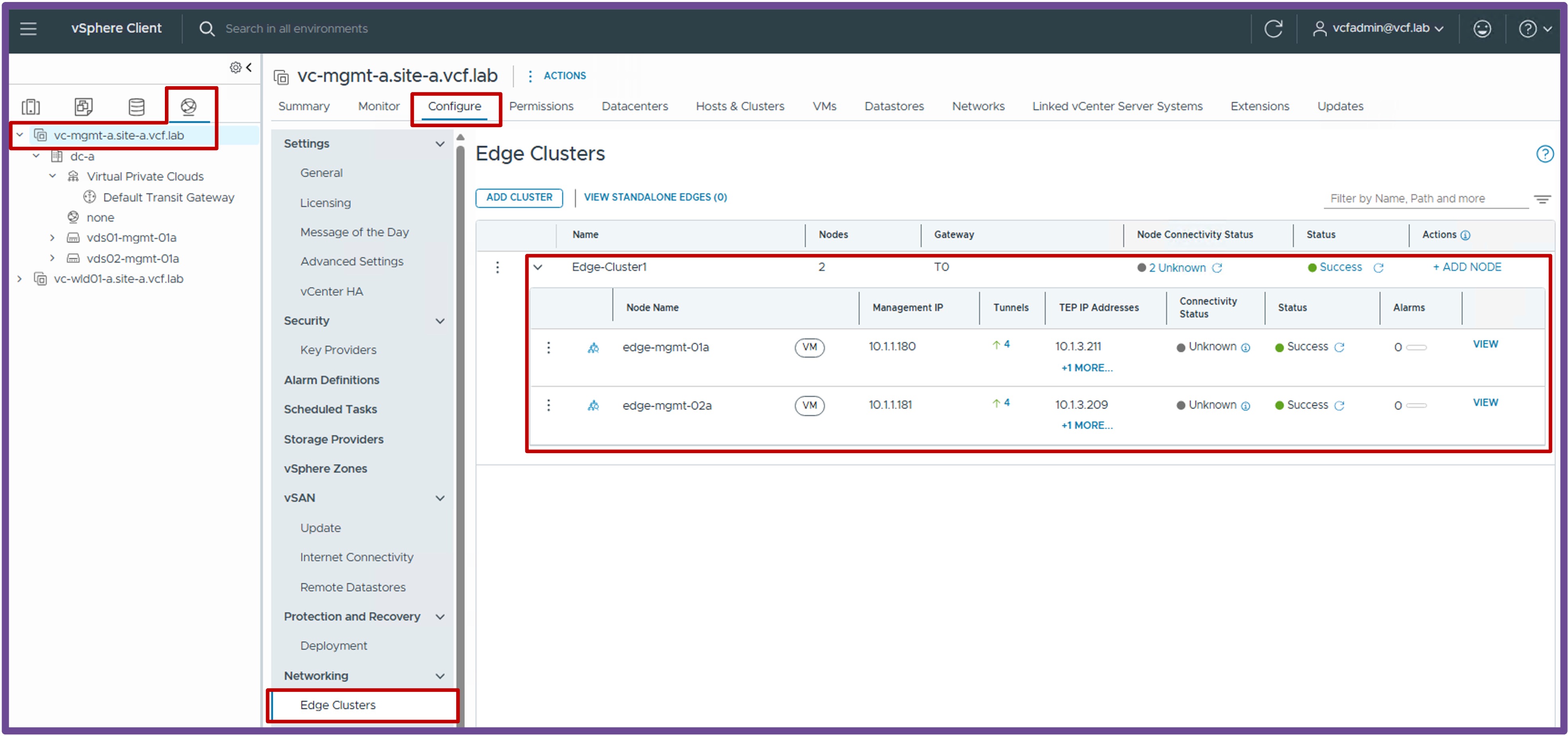
Task: Open the help question mark menu
Action: coord(1535,29)
